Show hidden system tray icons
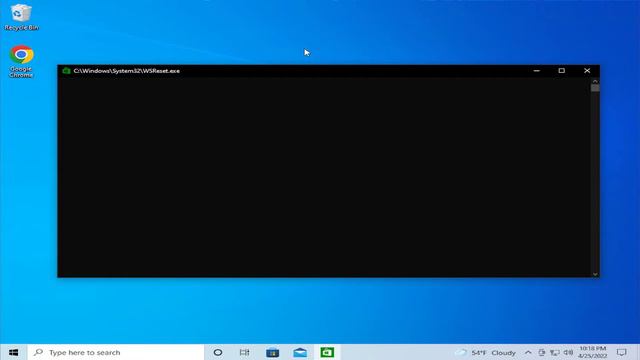This screenshot has width=640, height=360. coord(528,352)
